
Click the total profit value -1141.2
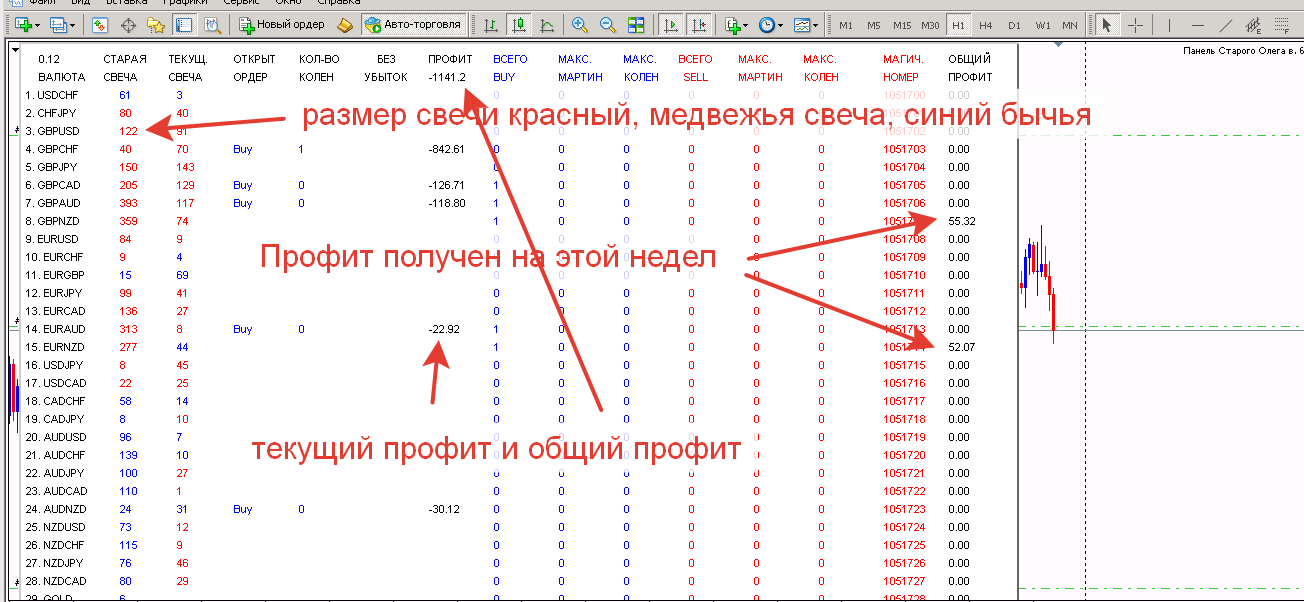(x=447, y=77)
